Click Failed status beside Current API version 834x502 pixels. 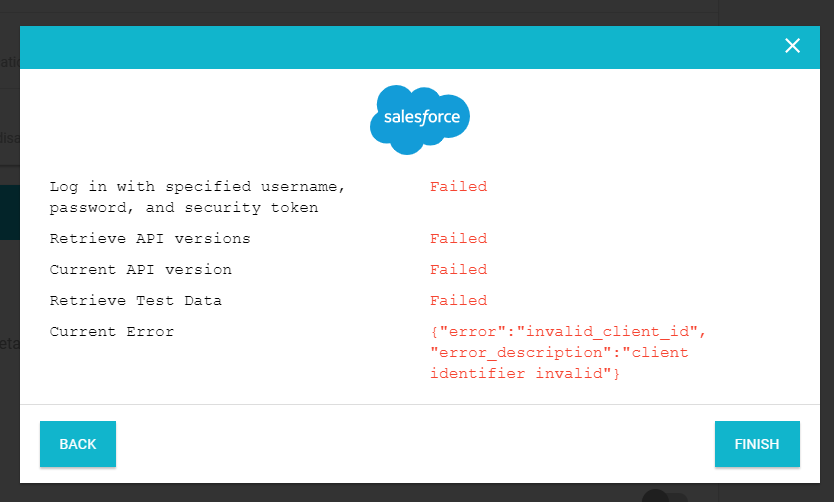pos(458,270)
